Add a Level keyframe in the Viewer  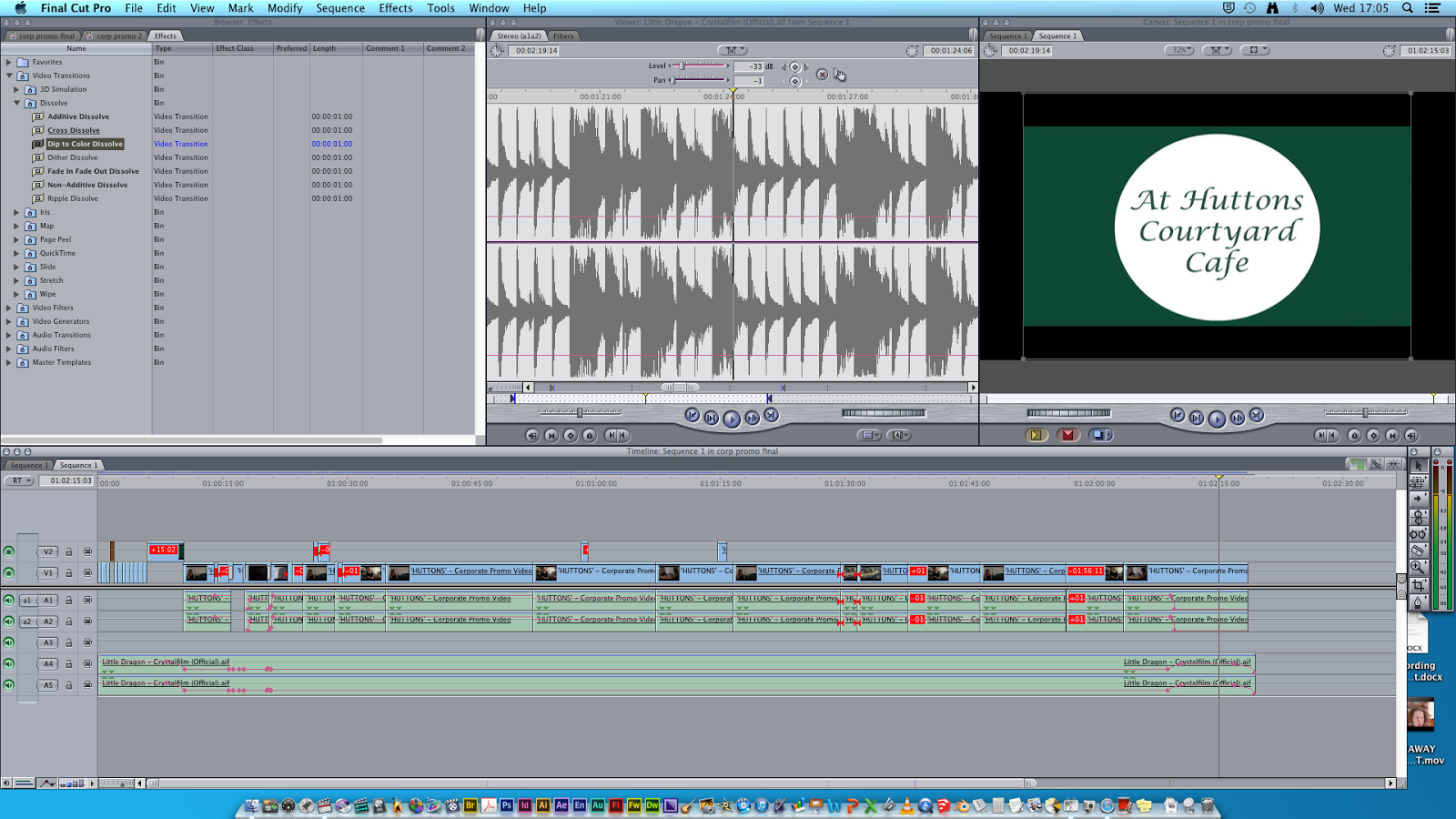[794, 66]
